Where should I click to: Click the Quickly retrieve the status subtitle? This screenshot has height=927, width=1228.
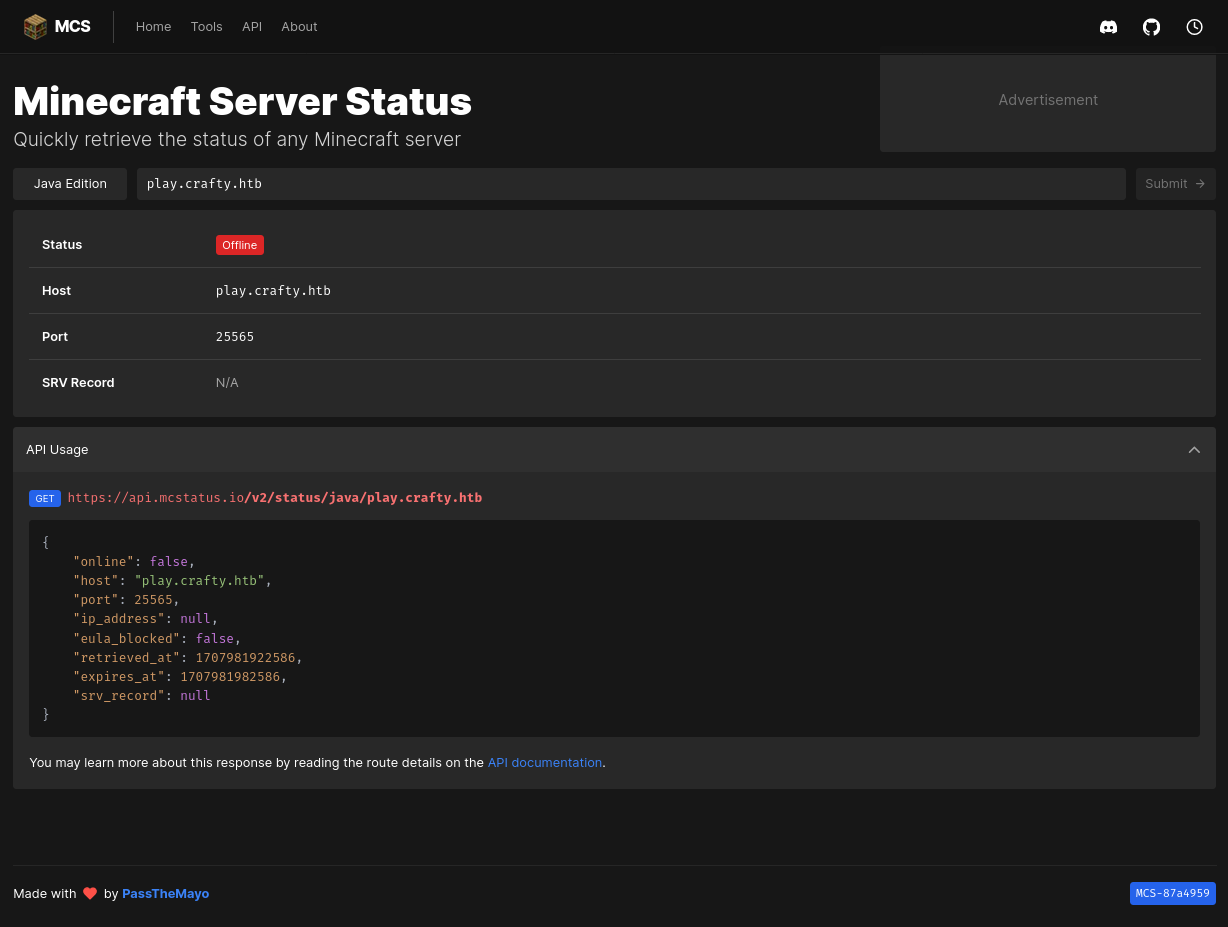[x=237, y=140]
